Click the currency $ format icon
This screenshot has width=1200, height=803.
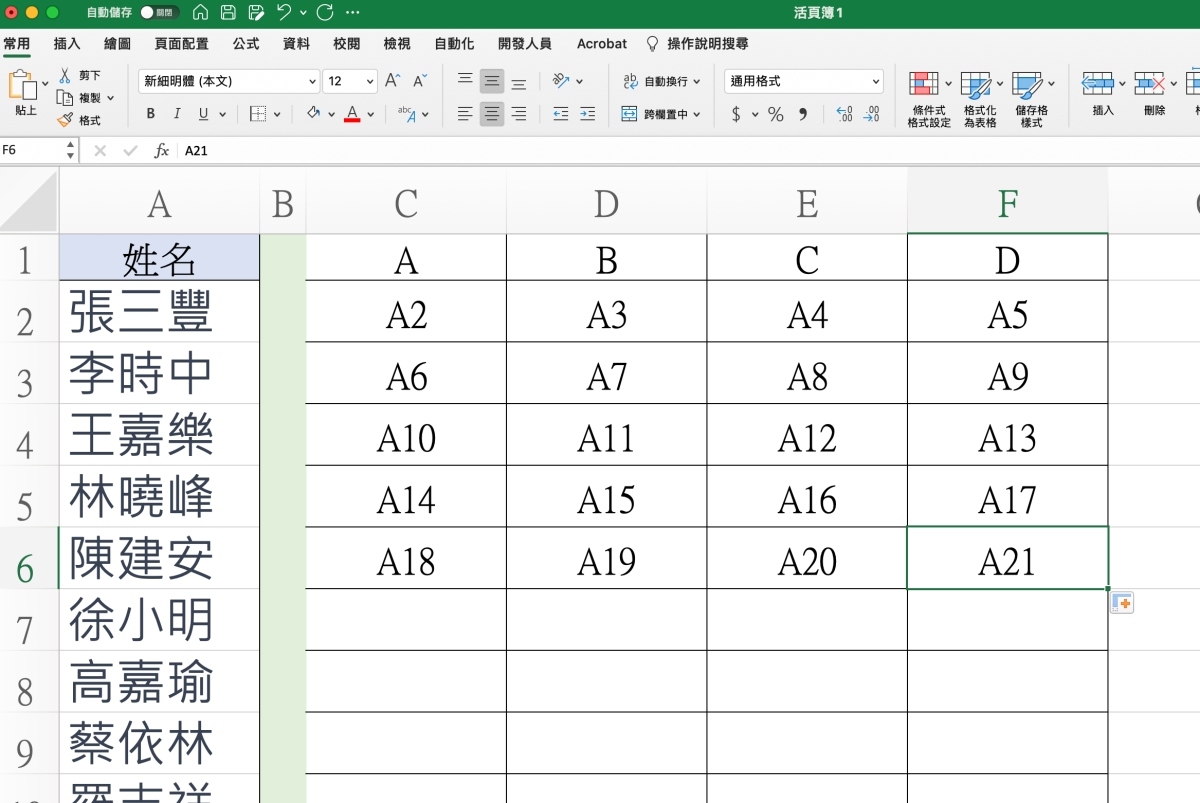point(737,114)
